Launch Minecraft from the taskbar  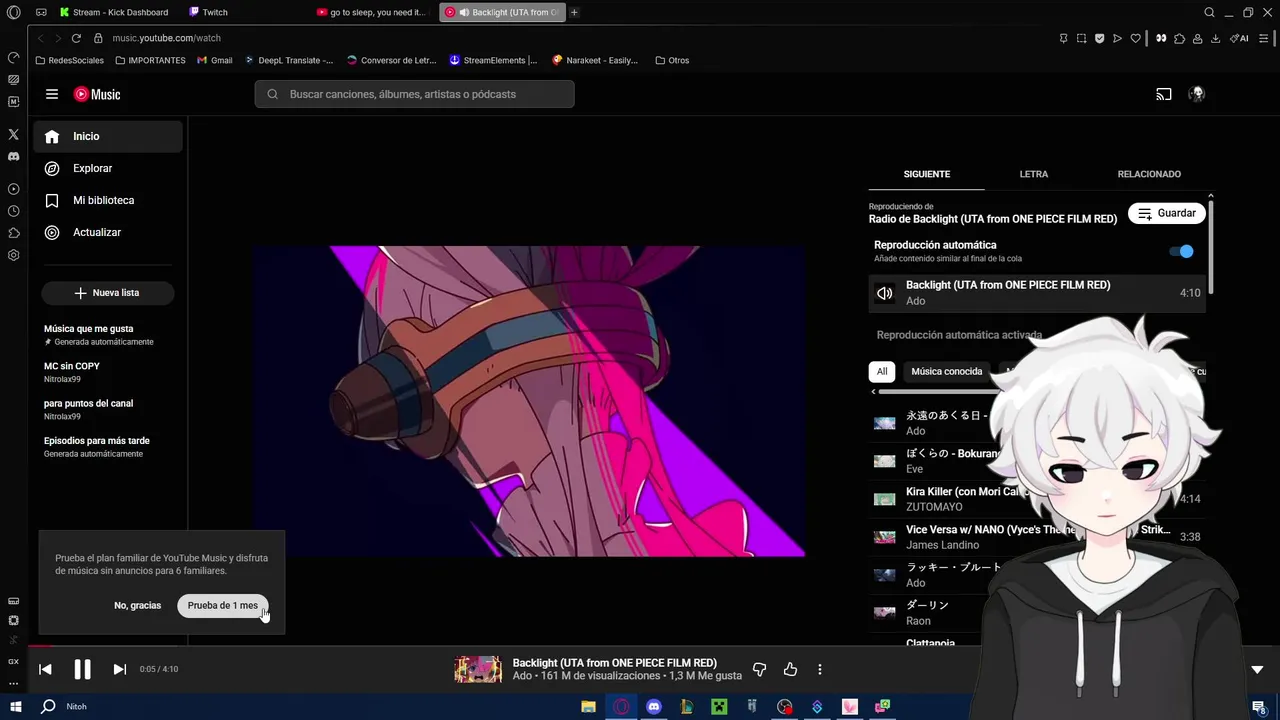tap(718, 706)
